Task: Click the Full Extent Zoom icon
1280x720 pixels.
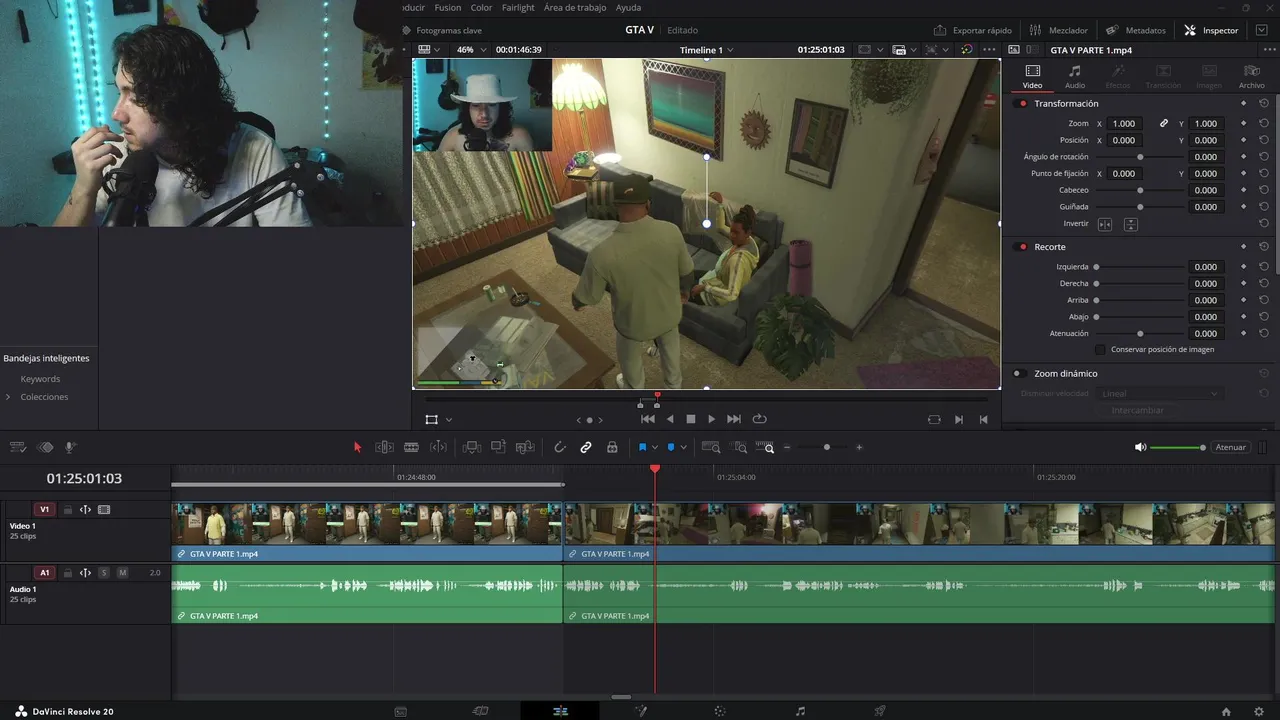Action: click(711, 447)
